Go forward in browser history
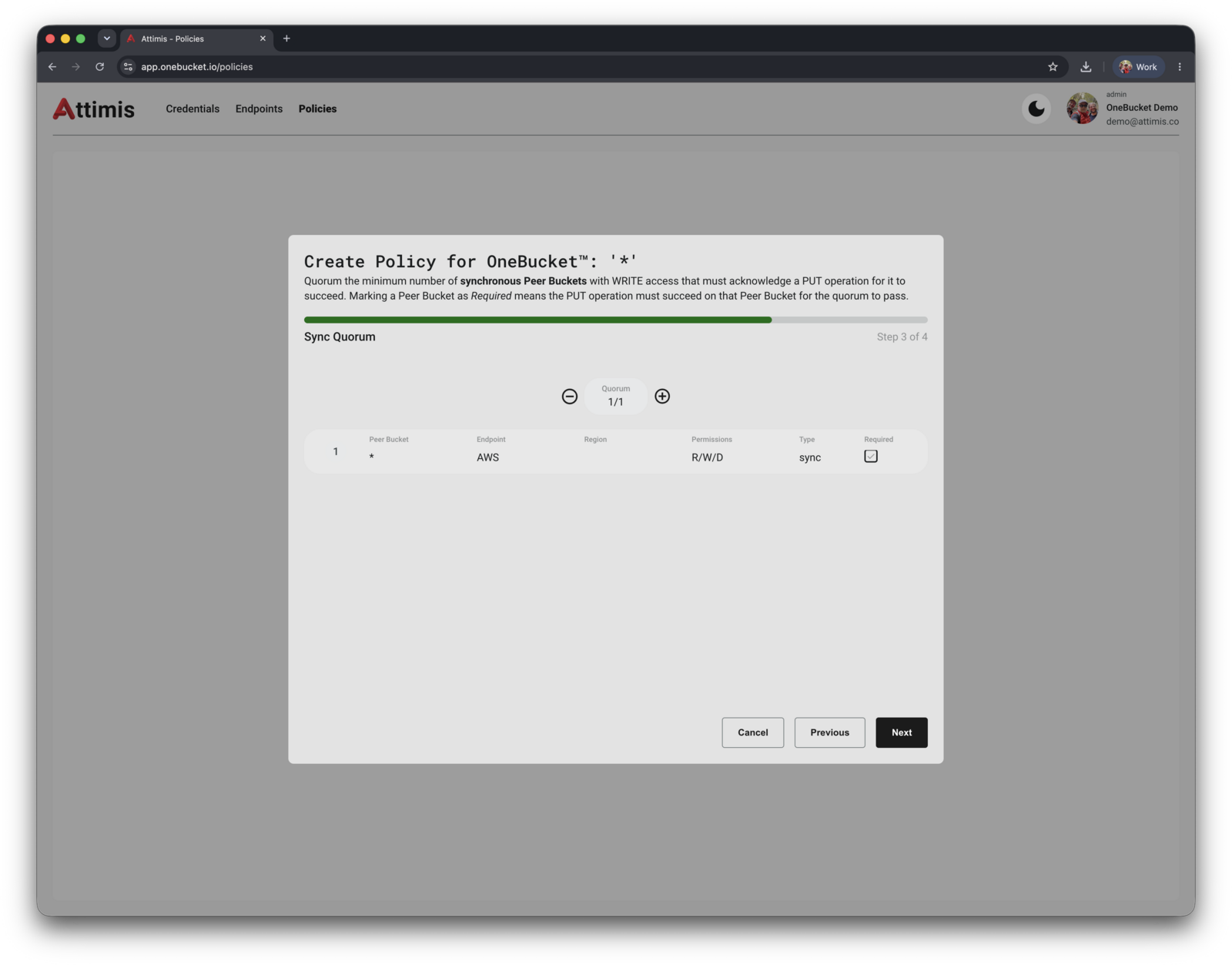This screenshot has width=1232, height=965. [75, 67]
